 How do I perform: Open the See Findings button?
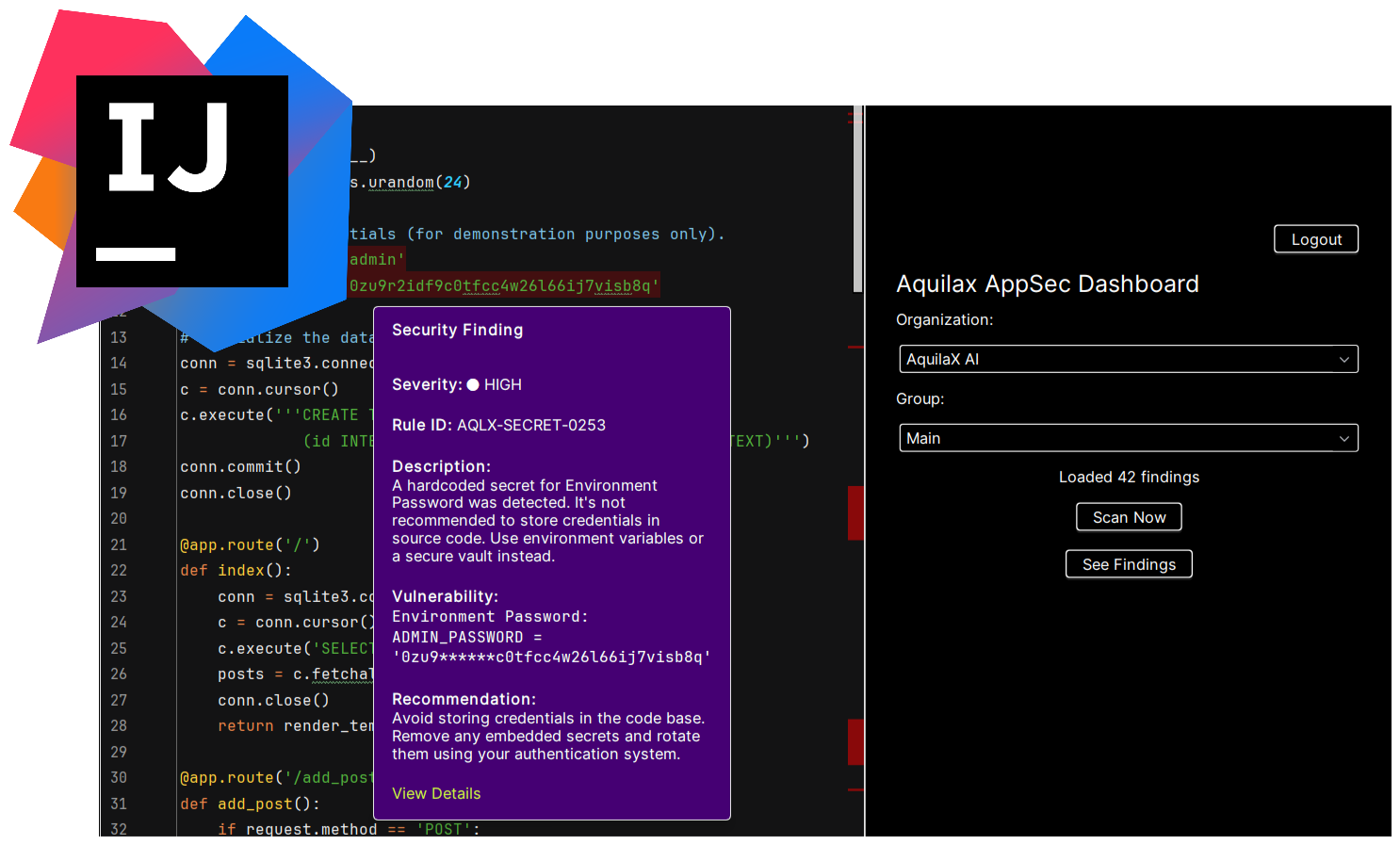pyautogui.click(x=1129, y=564)
